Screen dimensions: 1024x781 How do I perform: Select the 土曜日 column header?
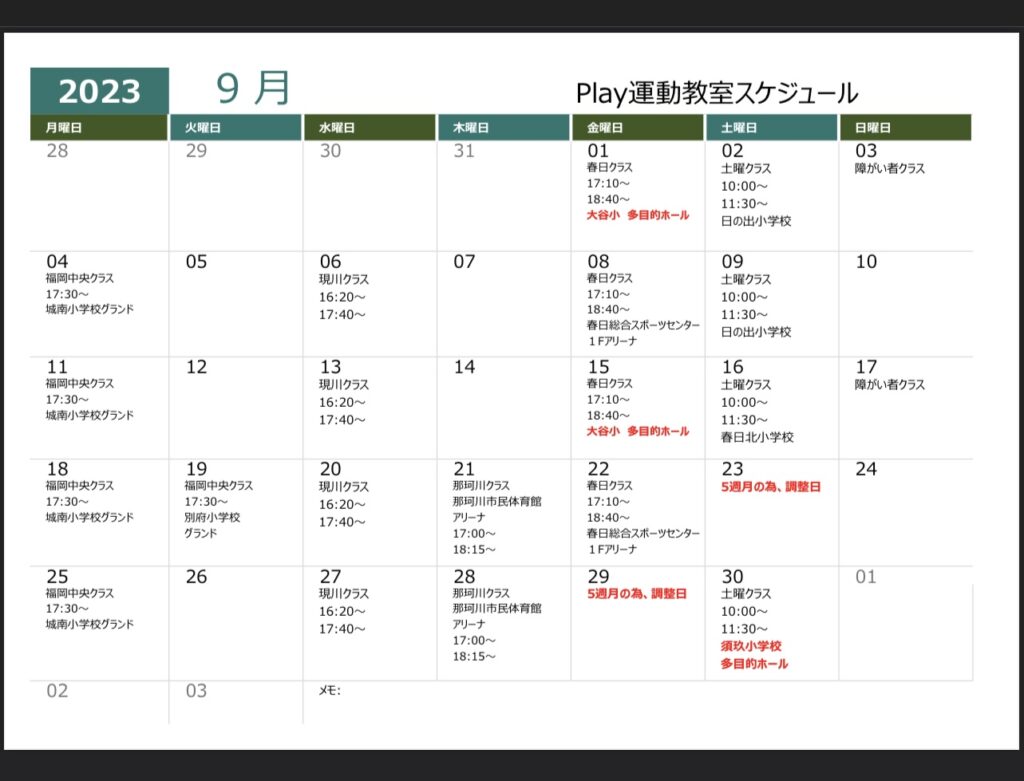coord(771,127)
